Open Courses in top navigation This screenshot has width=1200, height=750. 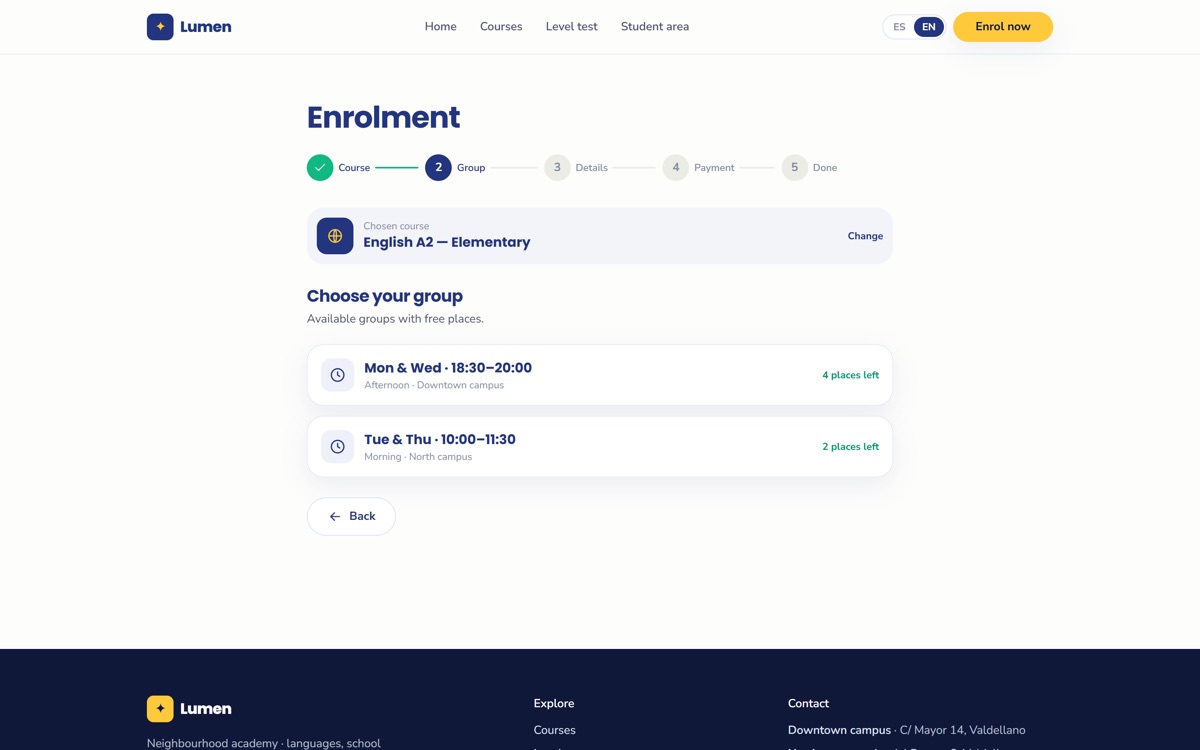pyautogui.click(x=501, y=27)
